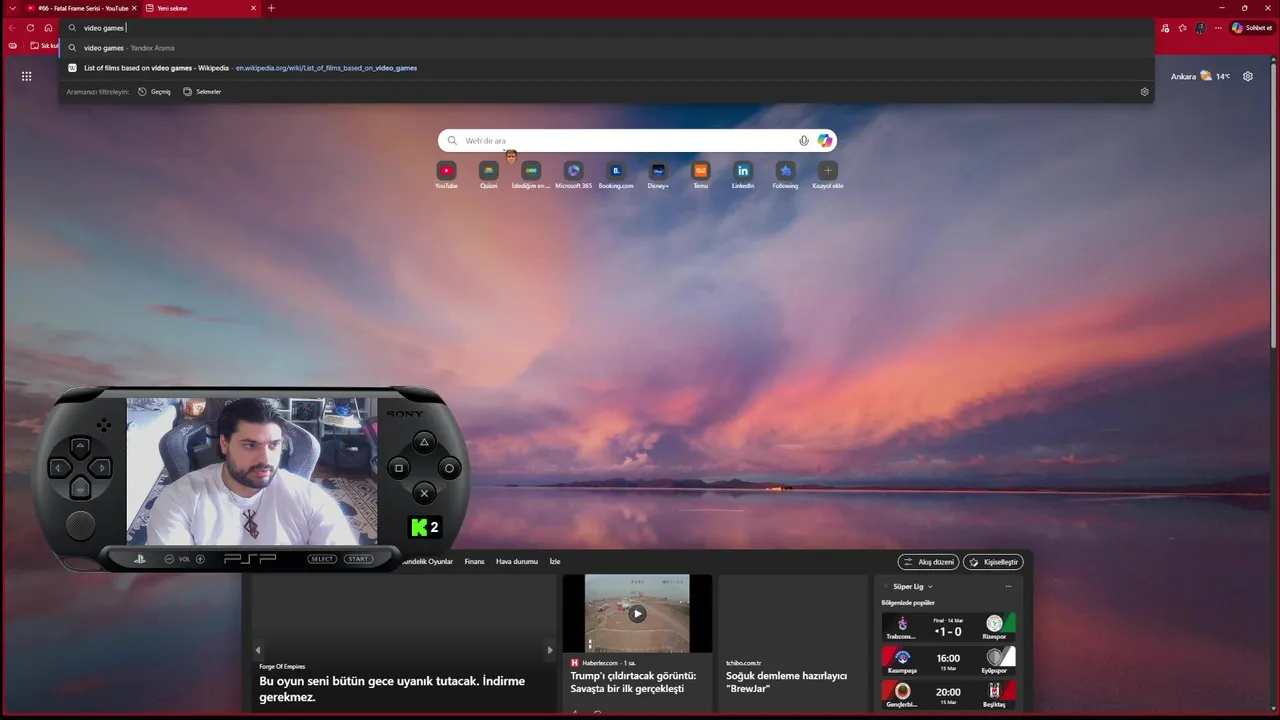The width and height of the screenshot is (1280, 720).
Task: Open the Wikipedia films based on video games suggestion
Action: click(x=606, y=68)
